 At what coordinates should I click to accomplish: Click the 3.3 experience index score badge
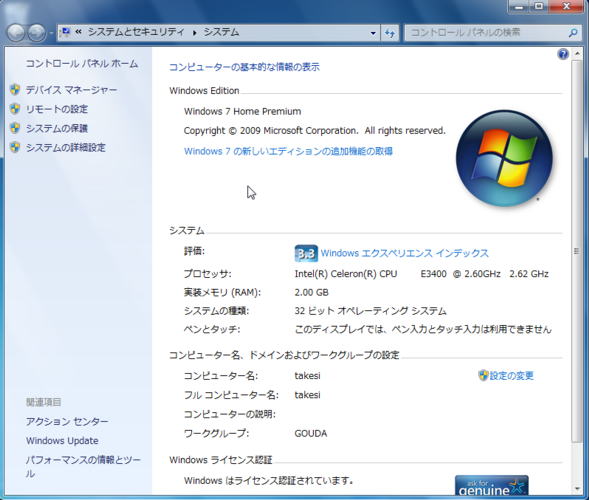click(306, 254)
